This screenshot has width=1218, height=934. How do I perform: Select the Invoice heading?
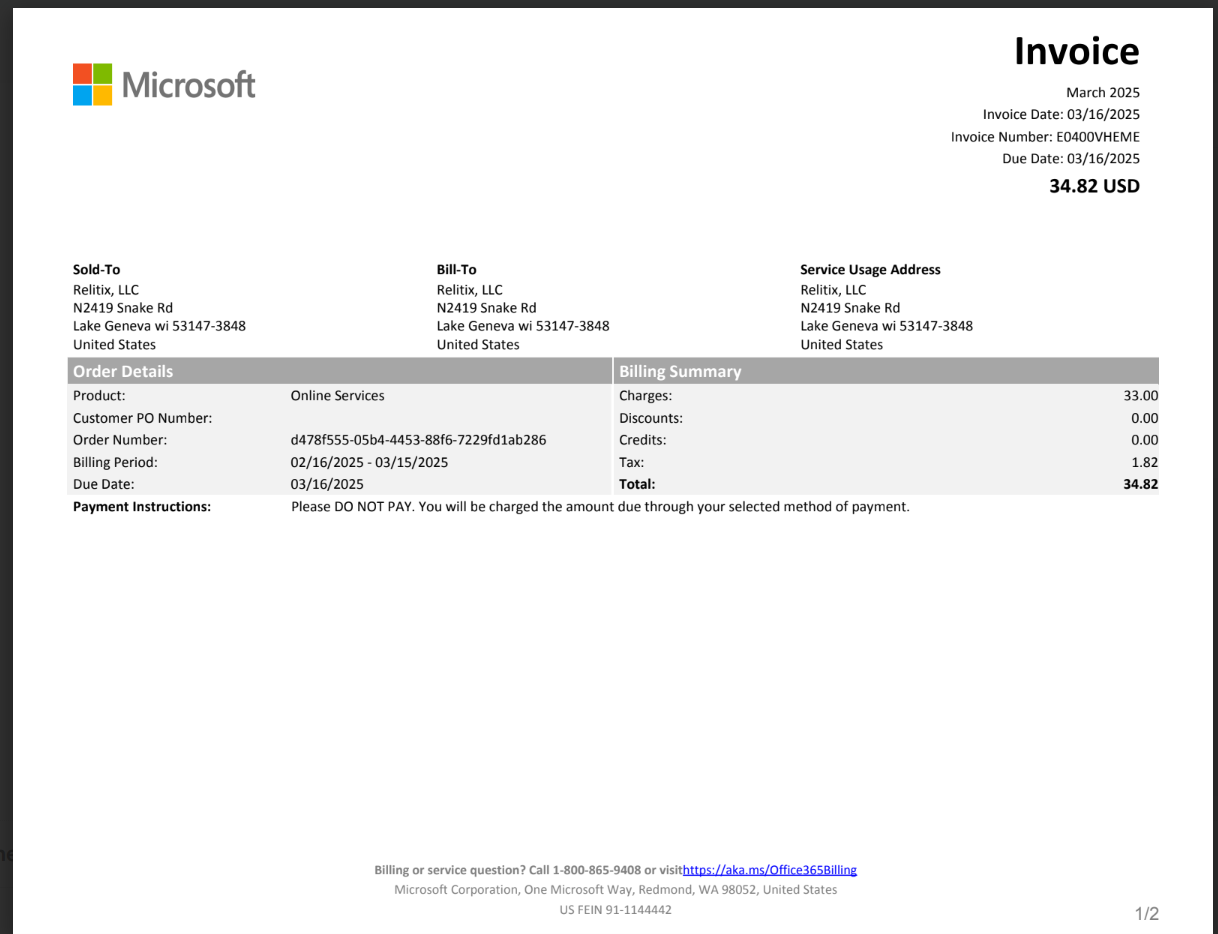(x=1076, y=51)
